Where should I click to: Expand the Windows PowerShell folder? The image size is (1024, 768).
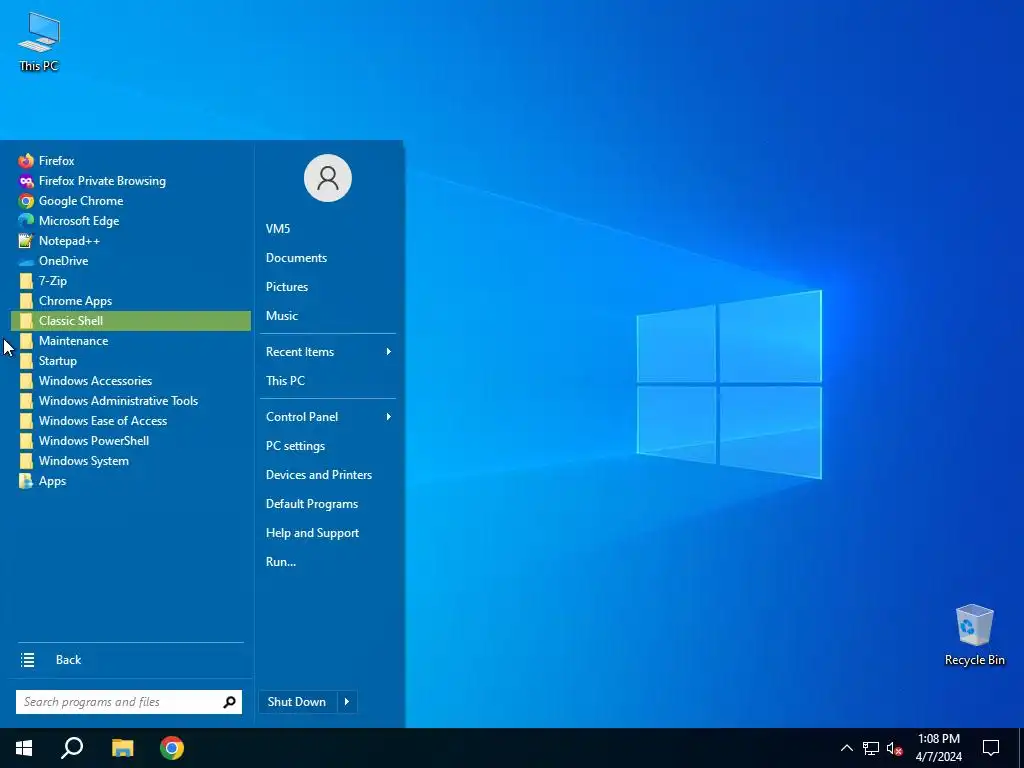[131, 441]
